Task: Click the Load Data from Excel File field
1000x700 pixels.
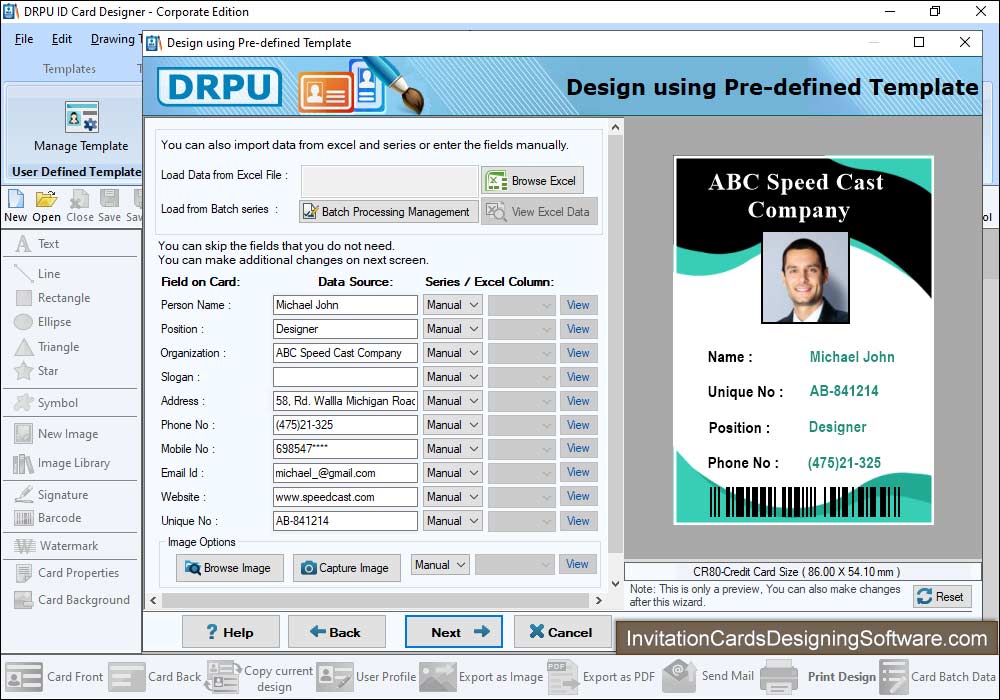Action: coord(390,181)
